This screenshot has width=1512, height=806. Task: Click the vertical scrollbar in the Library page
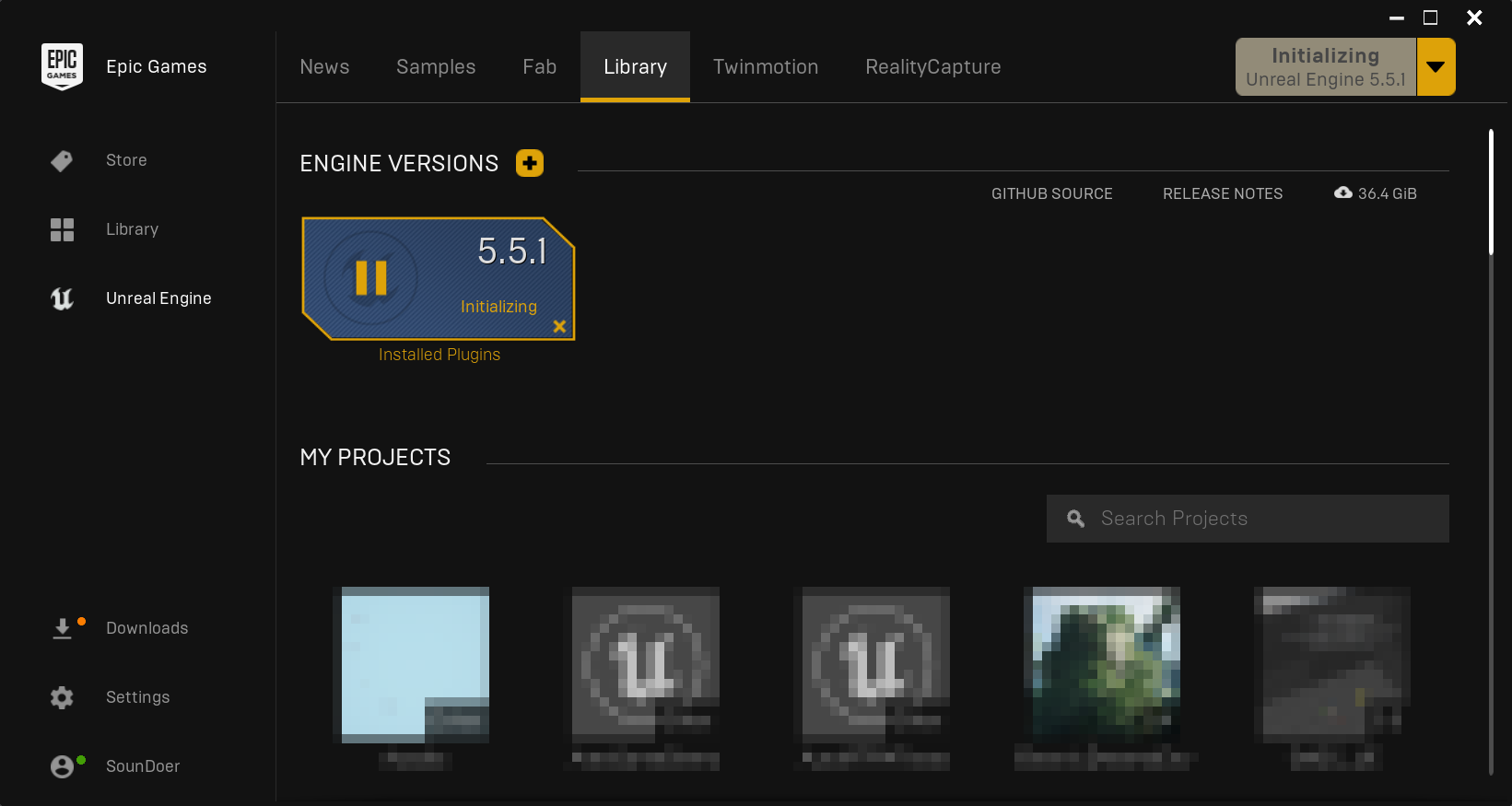coord(1491,193)
